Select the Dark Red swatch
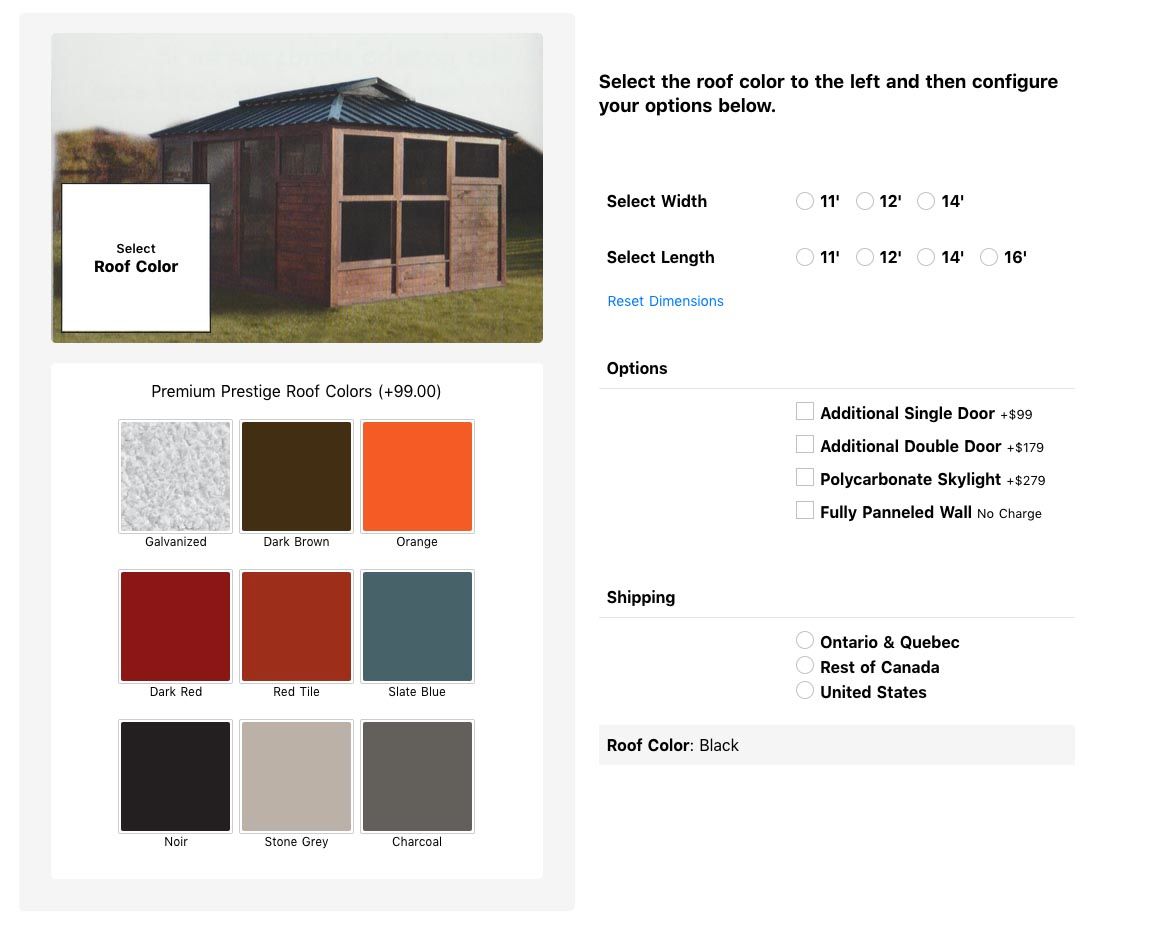This screenshot has width=1174, height=925. pyautogui.click(x=175, y=626)
